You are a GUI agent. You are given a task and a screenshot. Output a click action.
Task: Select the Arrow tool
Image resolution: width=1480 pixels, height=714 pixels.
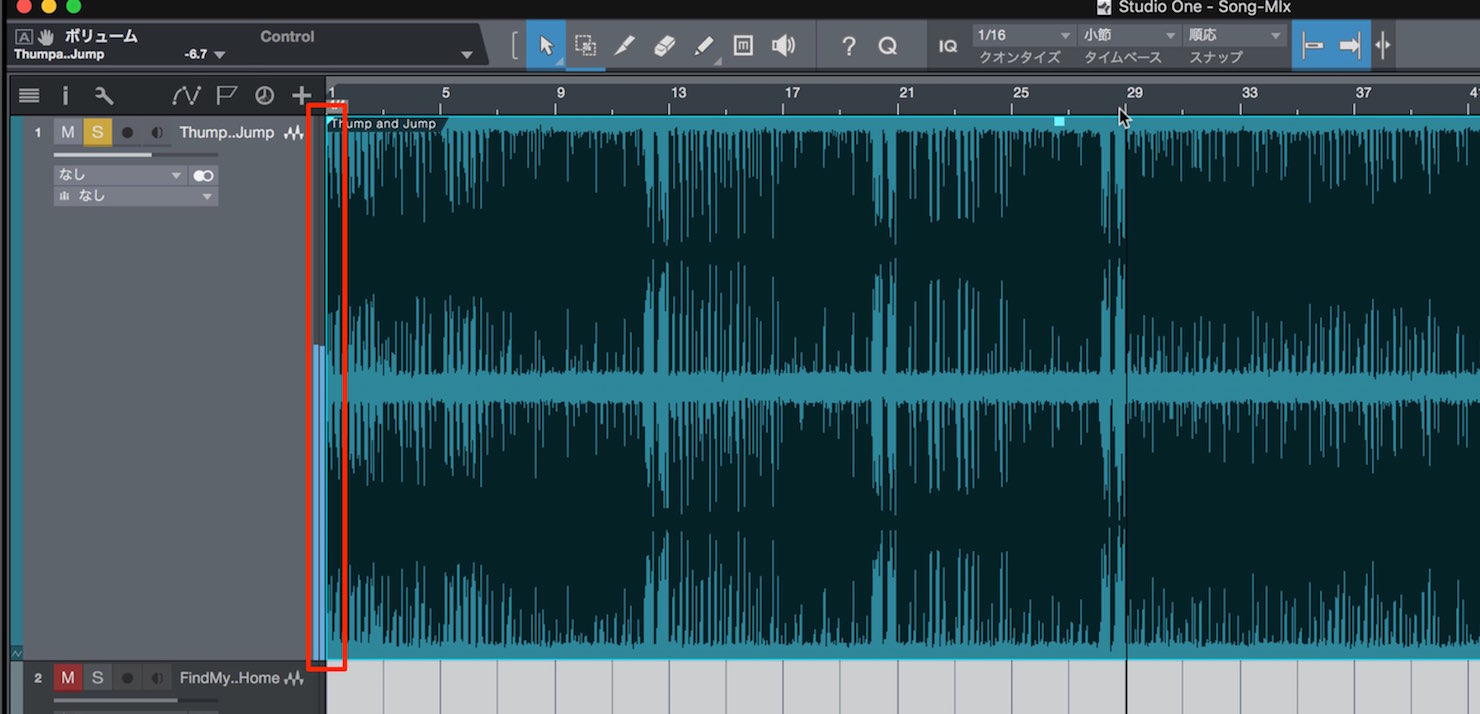point(546,46)
